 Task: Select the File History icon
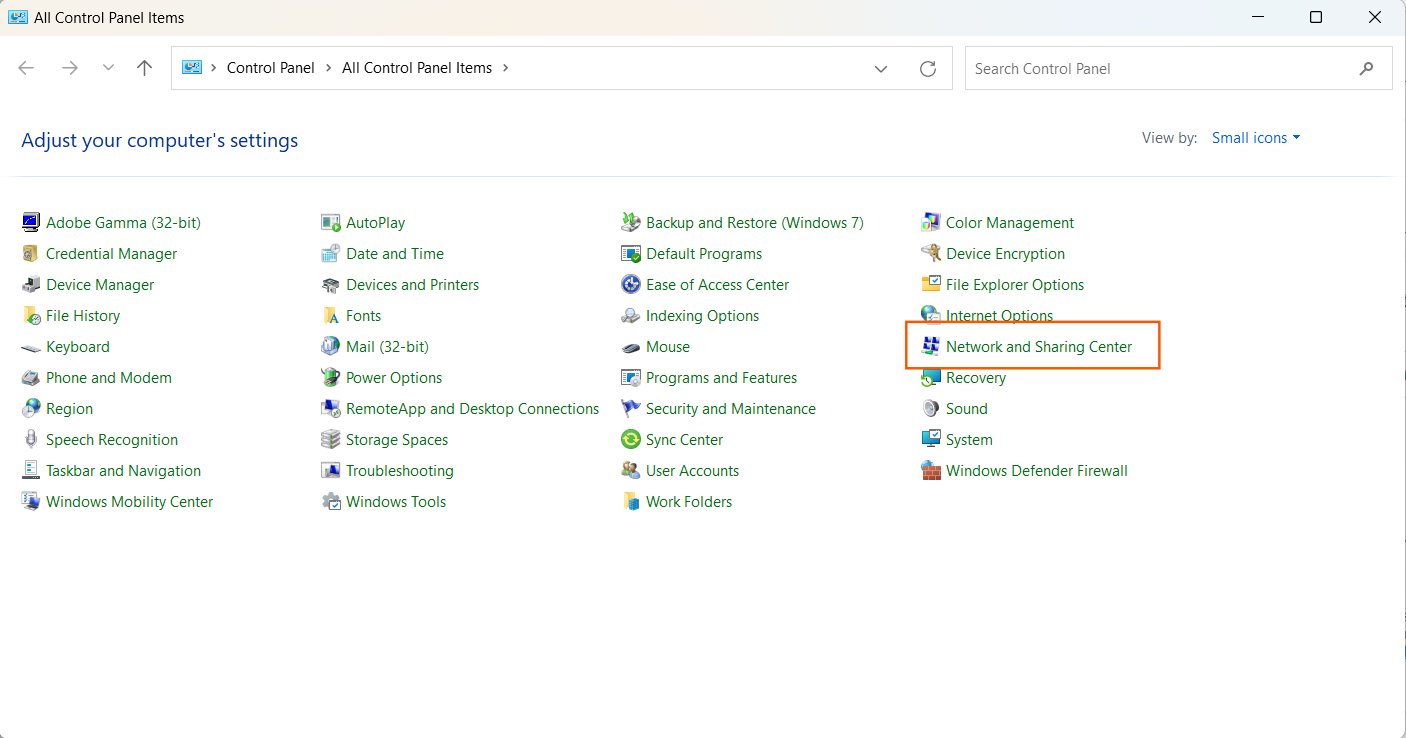30,315
